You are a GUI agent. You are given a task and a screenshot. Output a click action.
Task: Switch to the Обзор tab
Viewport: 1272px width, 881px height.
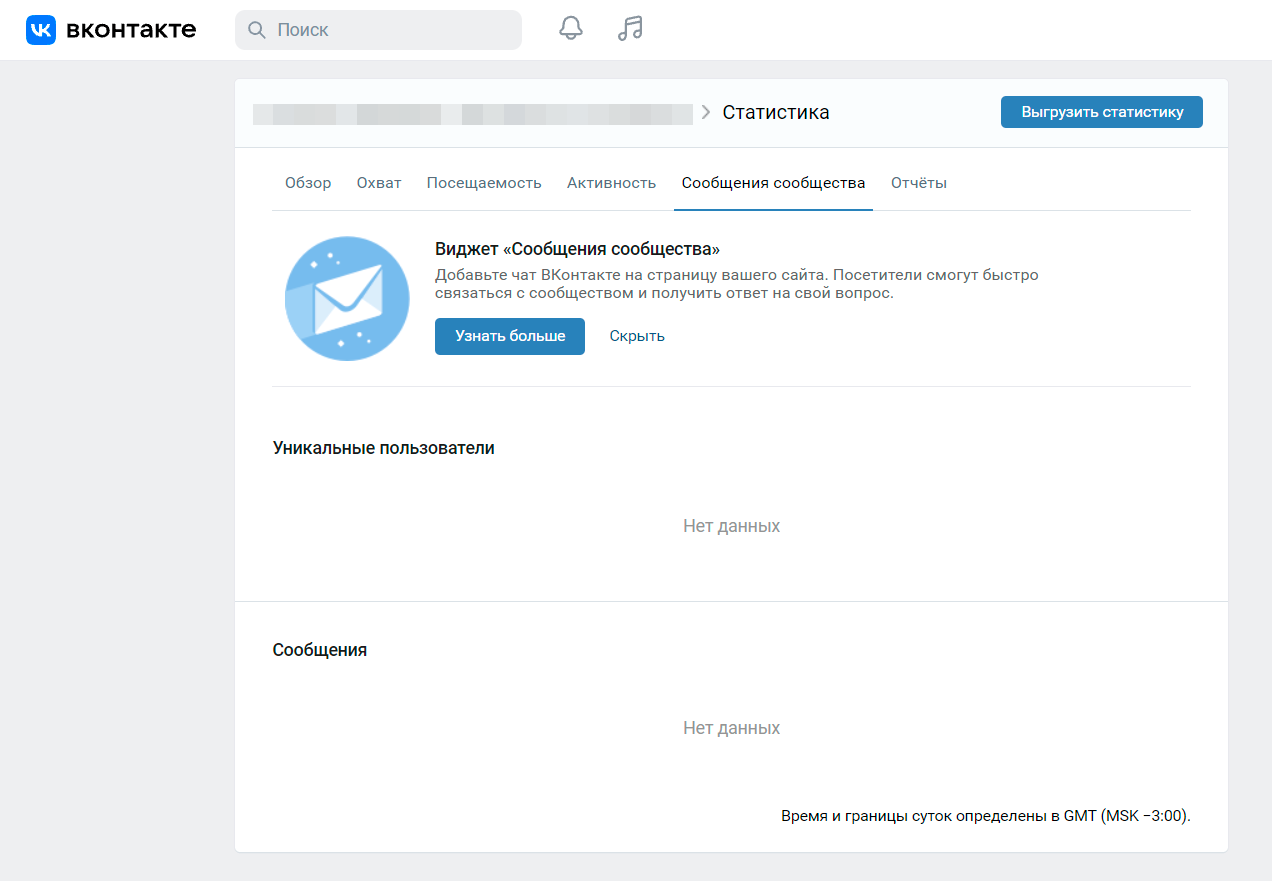[x=308, y=183]
